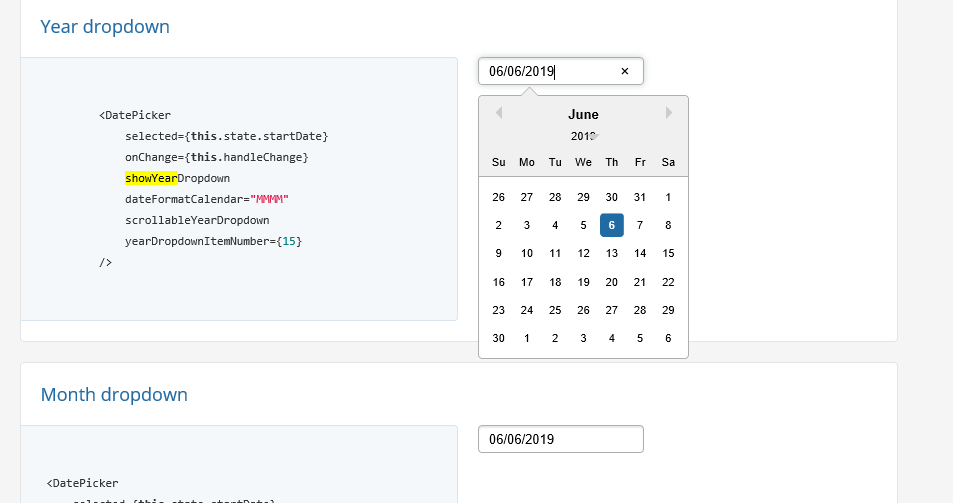Select May 30 in first row

(x=611, y=197)
